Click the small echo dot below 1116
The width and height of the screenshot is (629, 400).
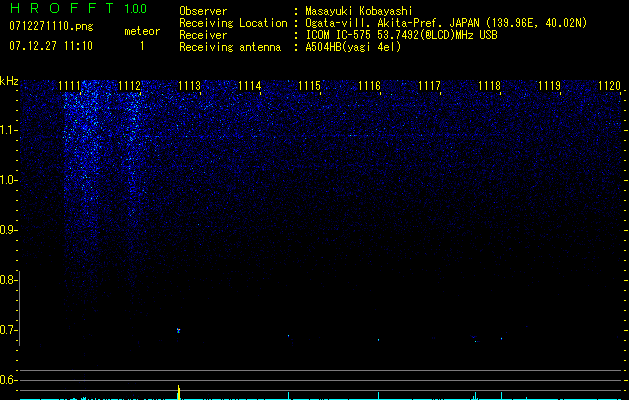[378, 340]
